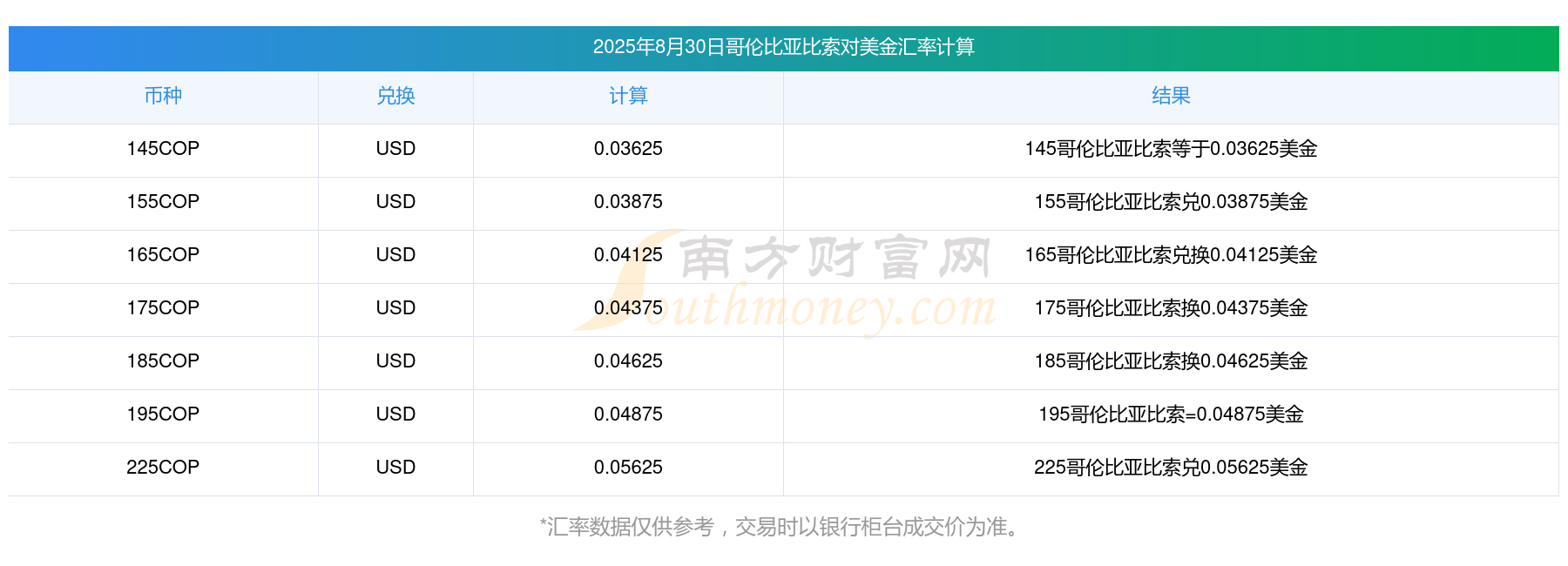
Task: Select the value 0.03875 in the 计算 column
Action: pyautogui.click(x=628, y=202)
